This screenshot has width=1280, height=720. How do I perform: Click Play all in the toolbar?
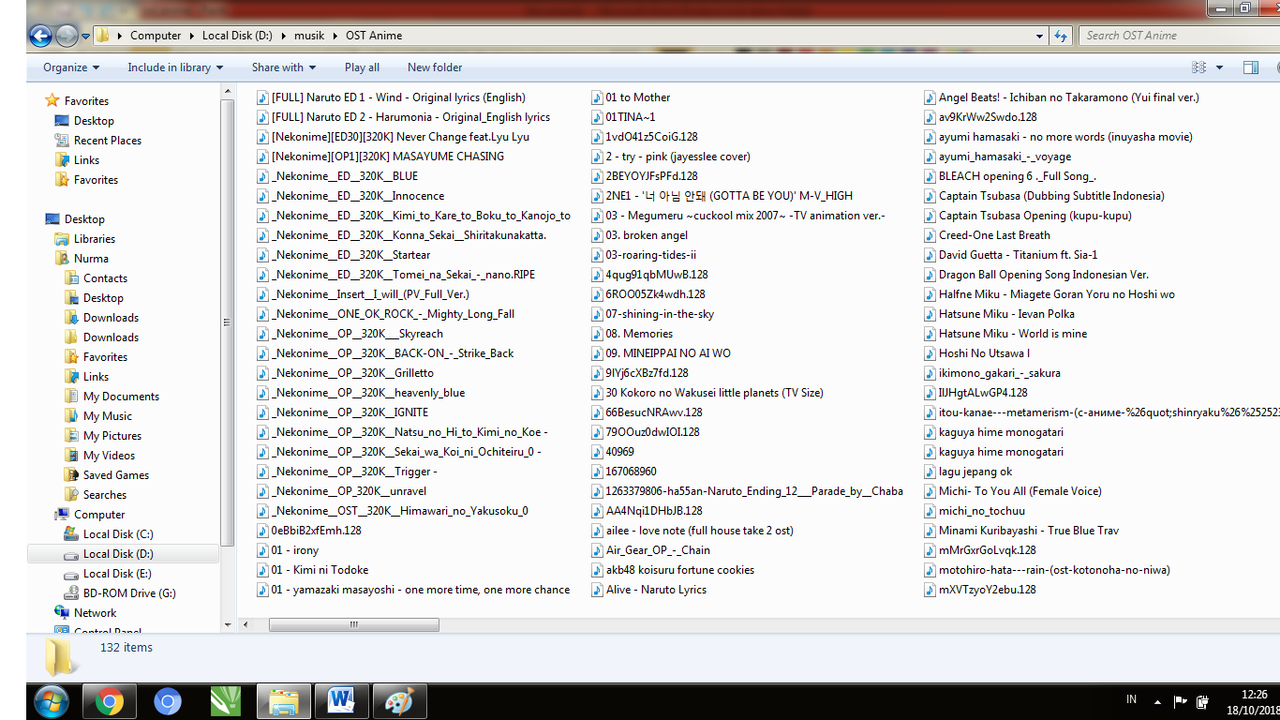362,67
